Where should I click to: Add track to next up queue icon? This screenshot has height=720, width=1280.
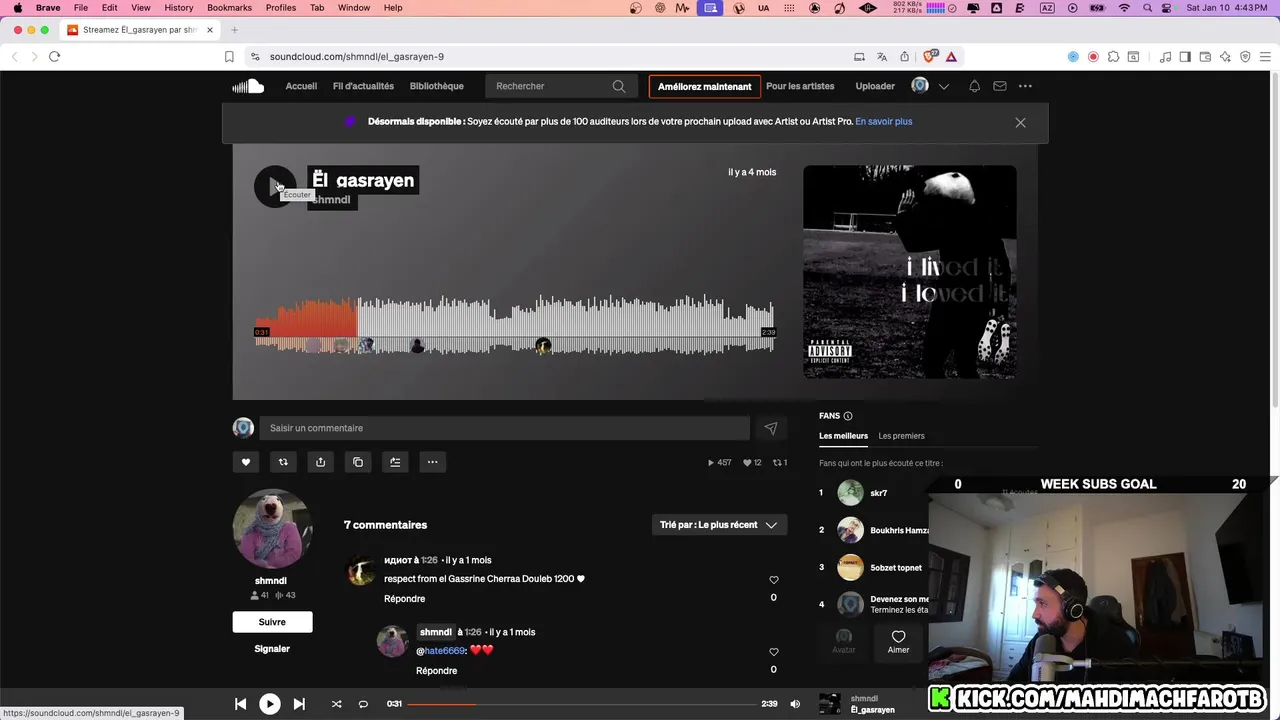[x=395, y=462]
